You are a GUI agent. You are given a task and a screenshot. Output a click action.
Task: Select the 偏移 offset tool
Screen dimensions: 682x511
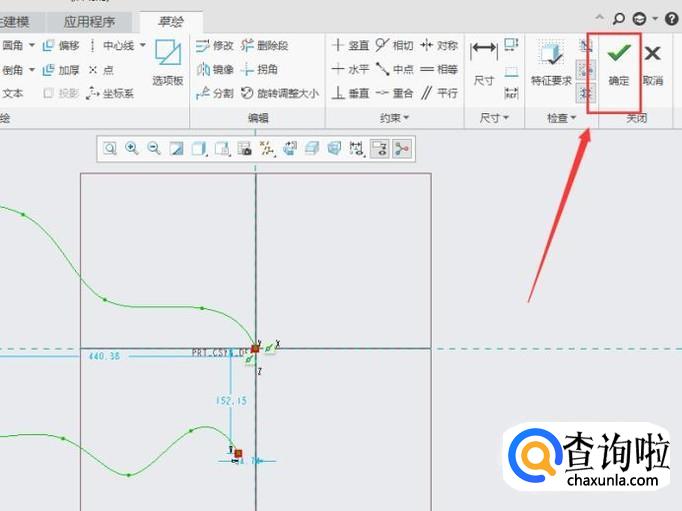click(61, 45)
